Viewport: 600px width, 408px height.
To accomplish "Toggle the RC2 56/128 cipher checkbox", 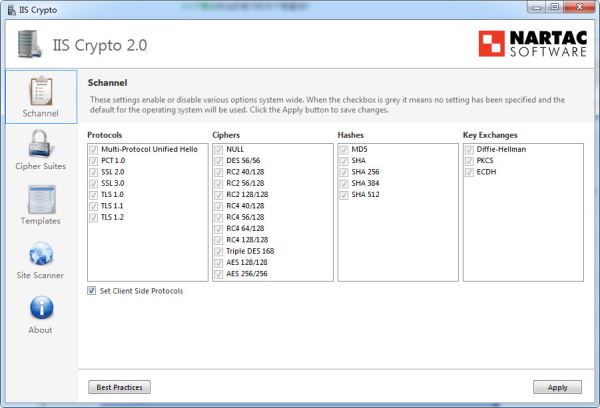I will pyautogui.click(x=218, y=184).
